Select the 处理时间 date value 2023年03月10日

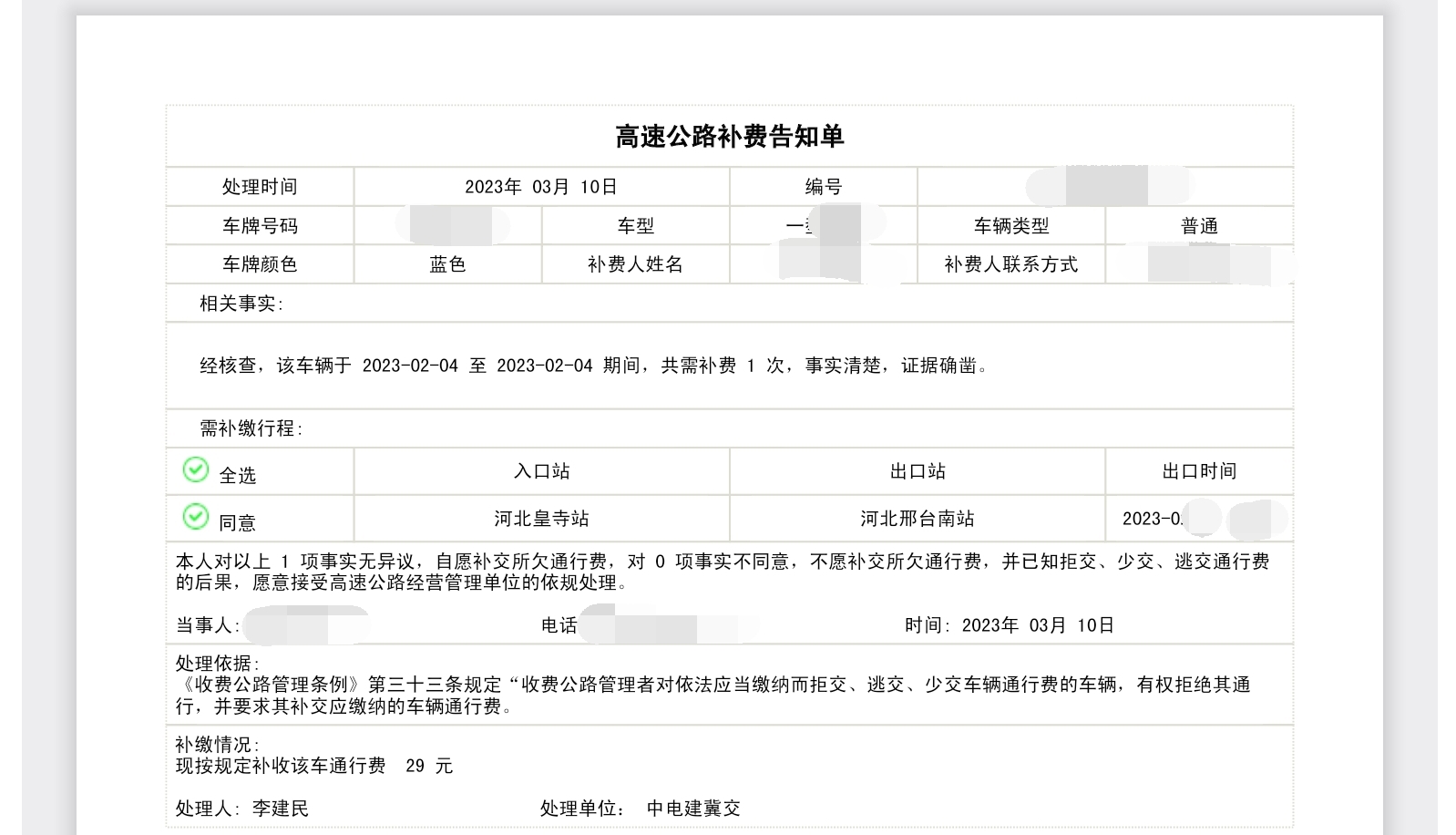coord(541,187)
